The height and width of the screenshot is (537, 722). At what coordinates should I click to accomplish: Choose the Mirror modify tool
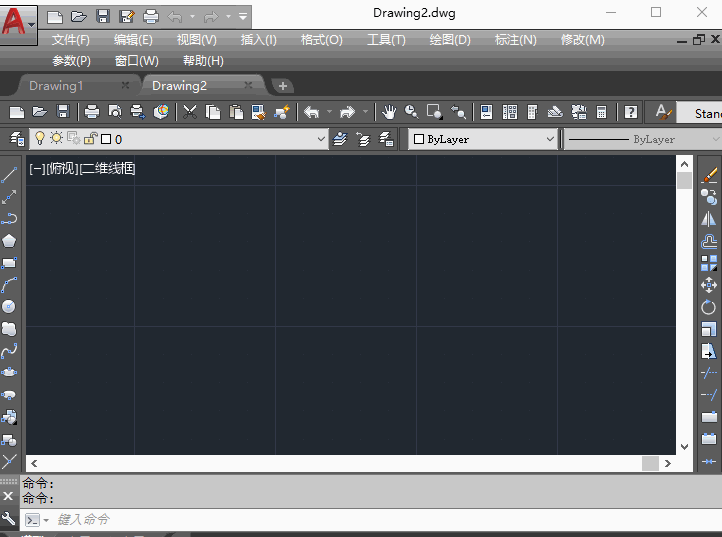tap(709, 219)
